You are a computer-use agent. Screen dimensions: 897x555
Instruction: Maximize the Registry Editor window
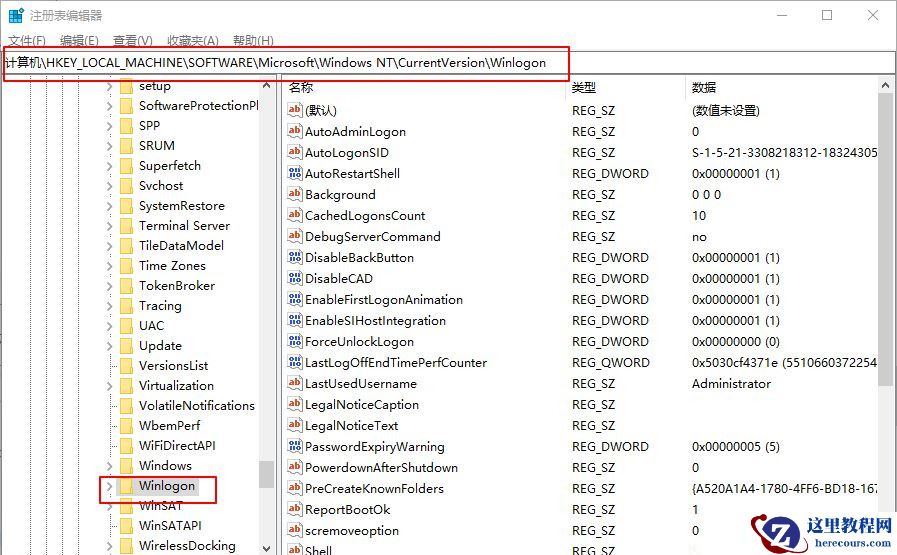tap(827, 15)
